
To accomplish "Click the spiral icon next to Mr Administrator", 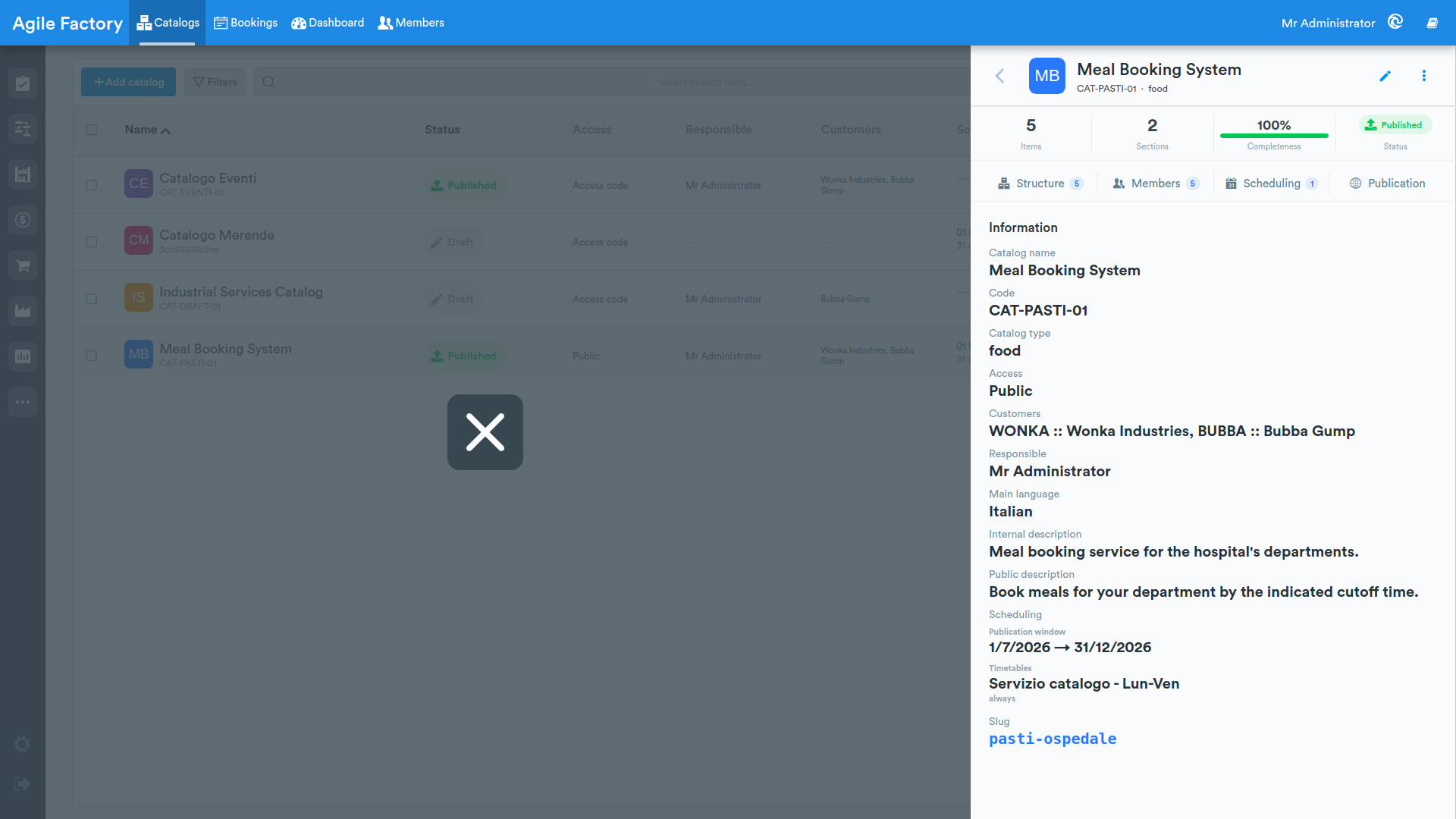I will tap(1395, 22).
